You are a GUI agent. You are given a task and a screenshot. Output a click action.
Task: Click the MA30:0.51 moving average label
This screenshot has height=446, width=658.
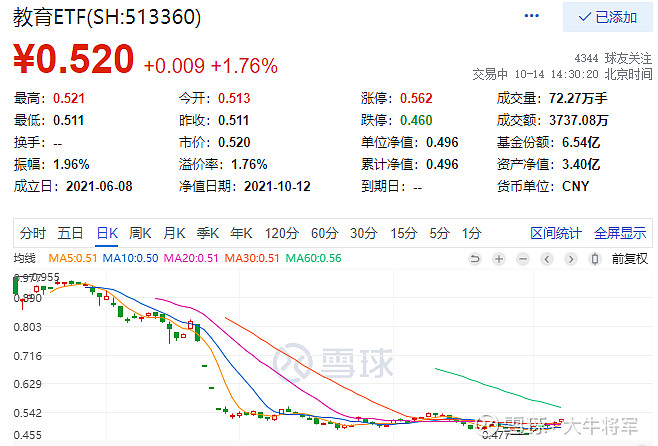click(x=252, y=258)
